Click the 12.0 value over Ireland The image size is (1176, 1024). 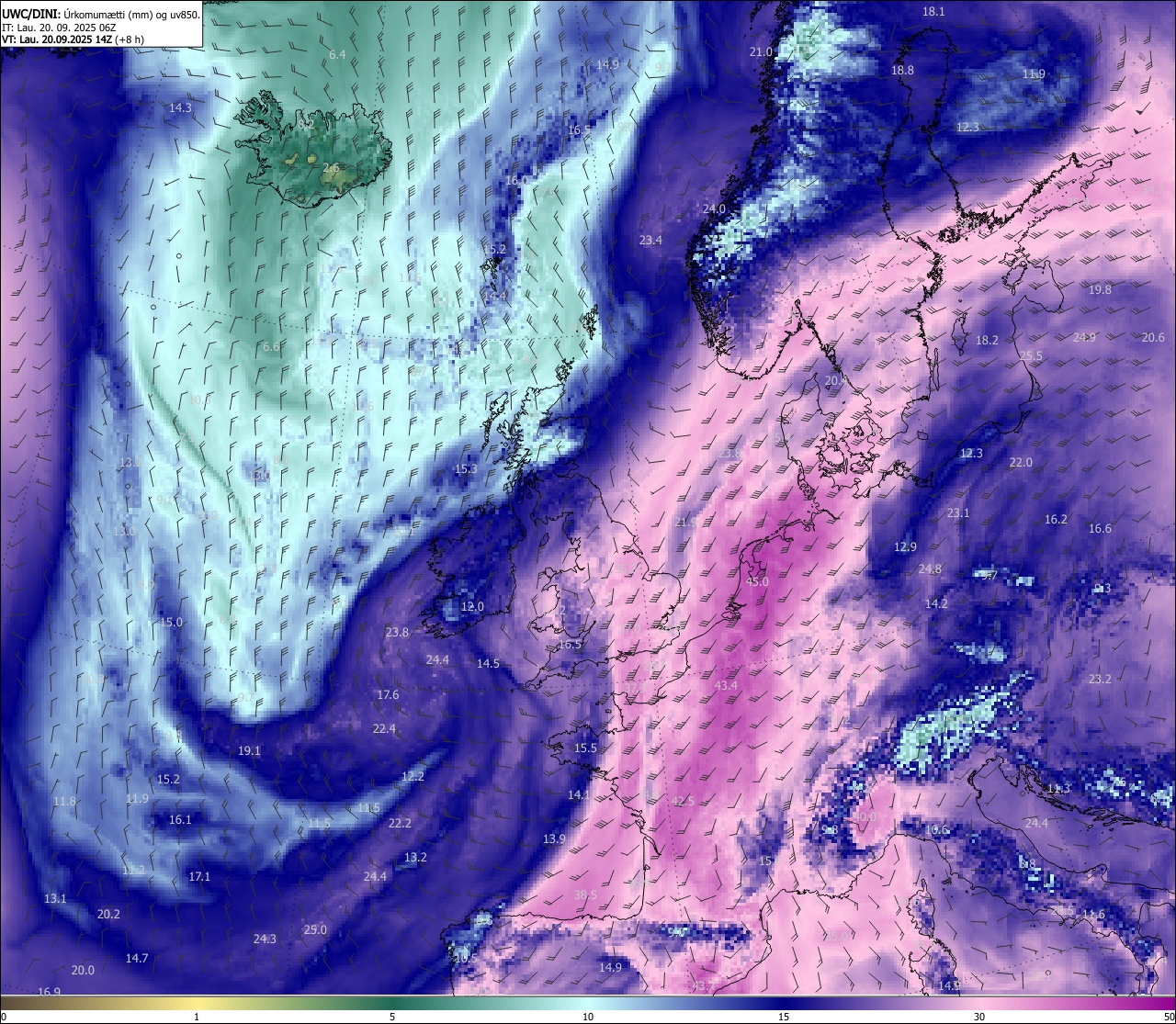pos(472,606)
